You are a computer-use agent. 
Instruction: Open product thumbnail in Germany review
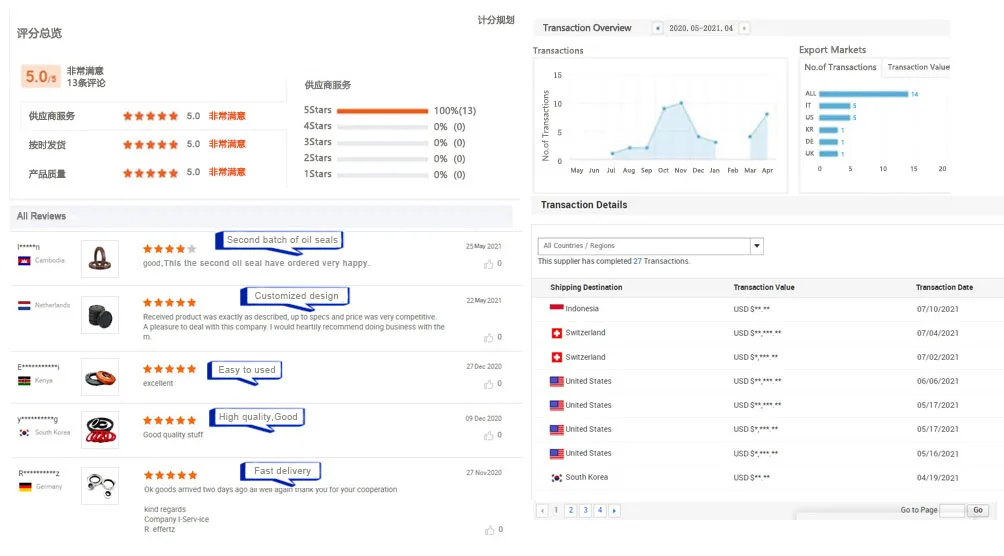(x=100, y=485)
